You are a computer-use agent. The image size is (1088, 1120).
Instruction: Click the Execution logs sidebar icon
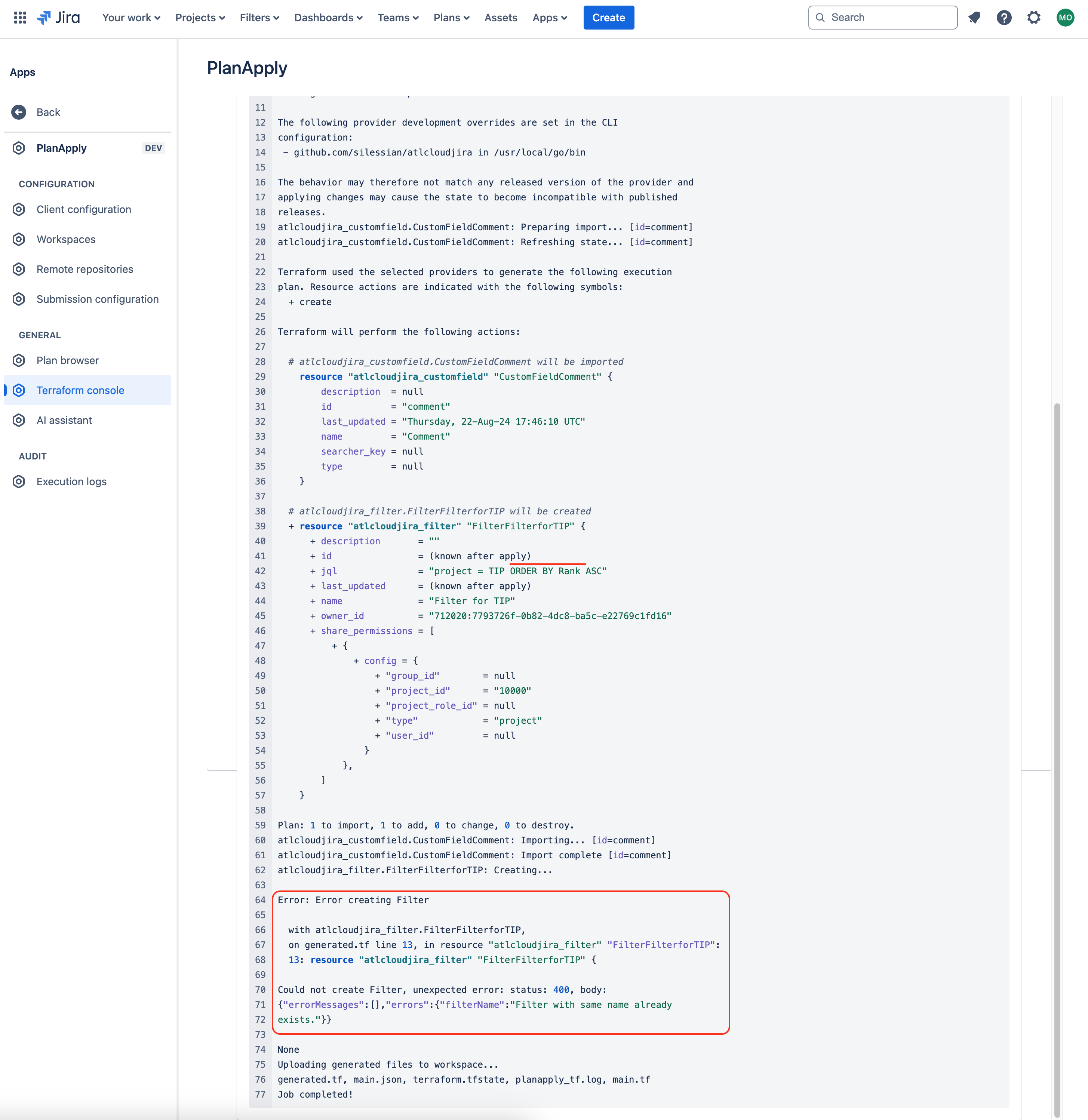coord(19,482)
